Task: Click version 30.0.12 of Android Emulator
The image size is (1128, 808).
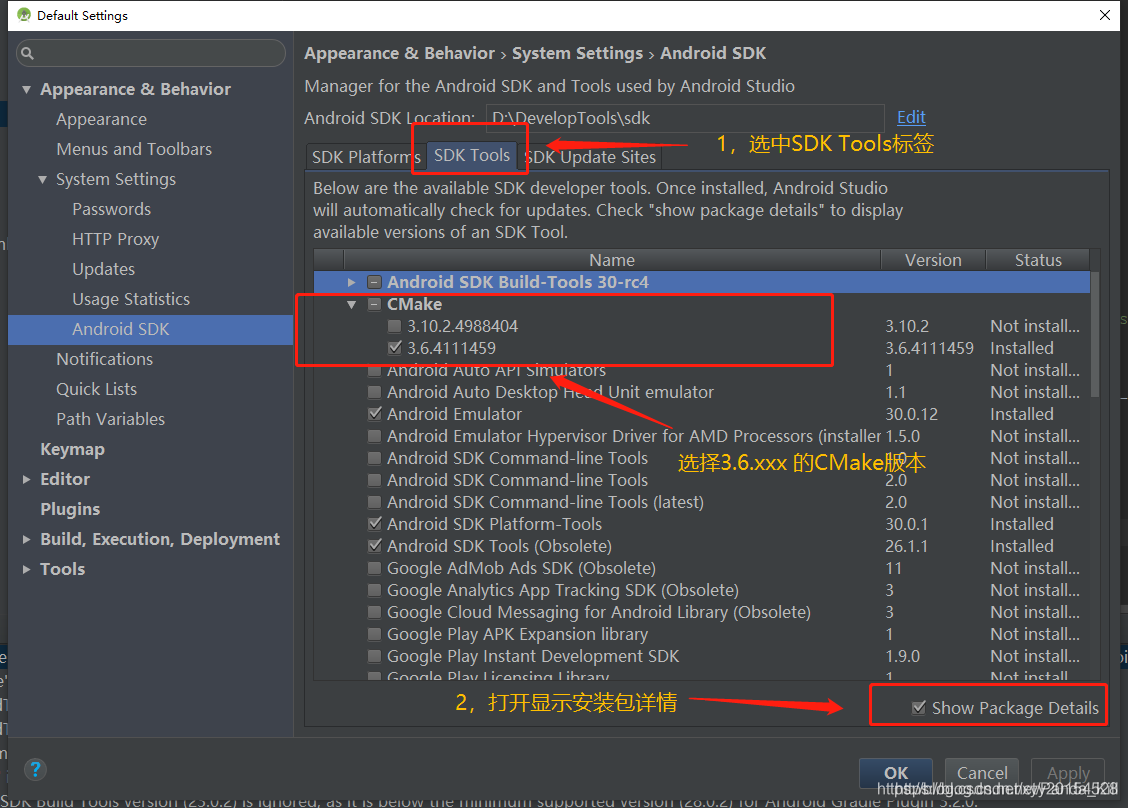Action: click(x=911, y=414)
